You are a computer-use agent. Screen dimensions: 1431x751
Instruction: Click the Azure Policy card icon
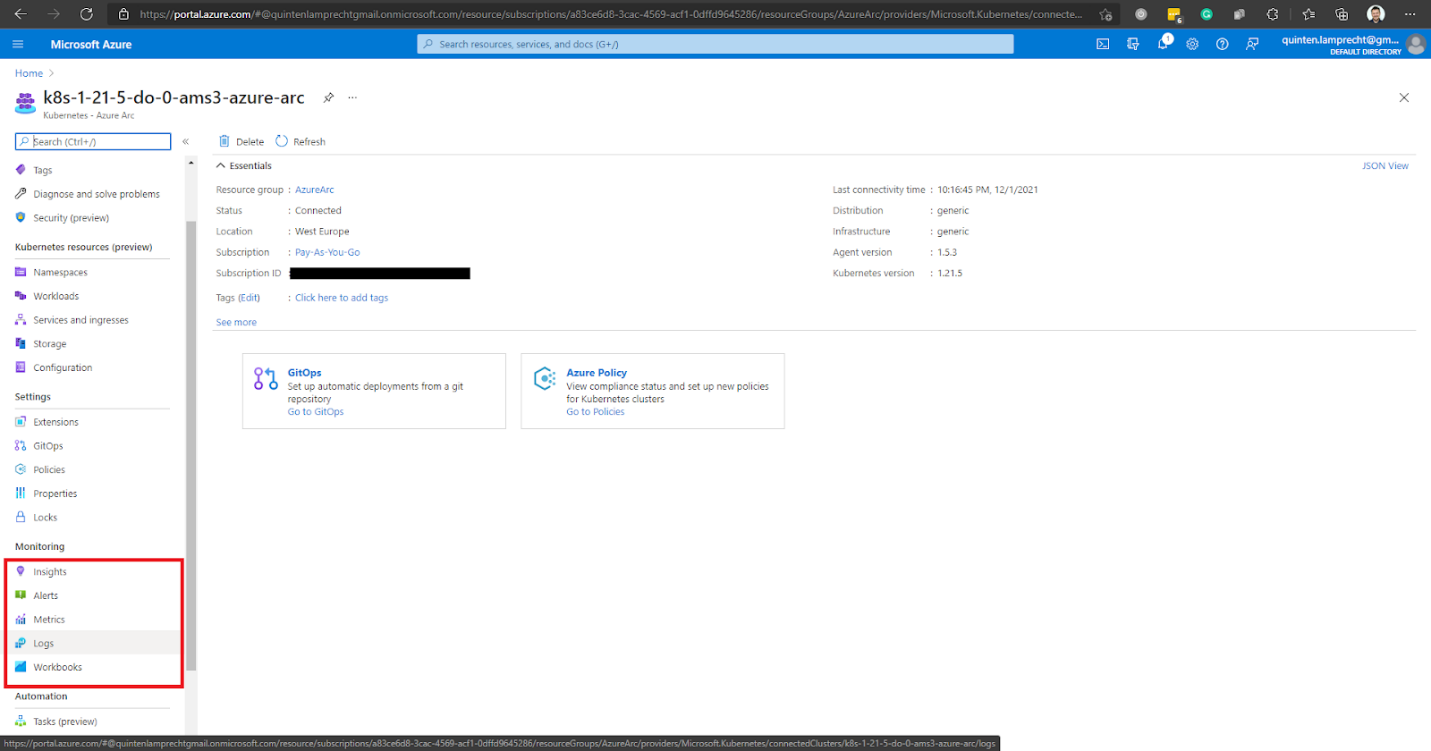pyautogui.click(x=544, y=379)
